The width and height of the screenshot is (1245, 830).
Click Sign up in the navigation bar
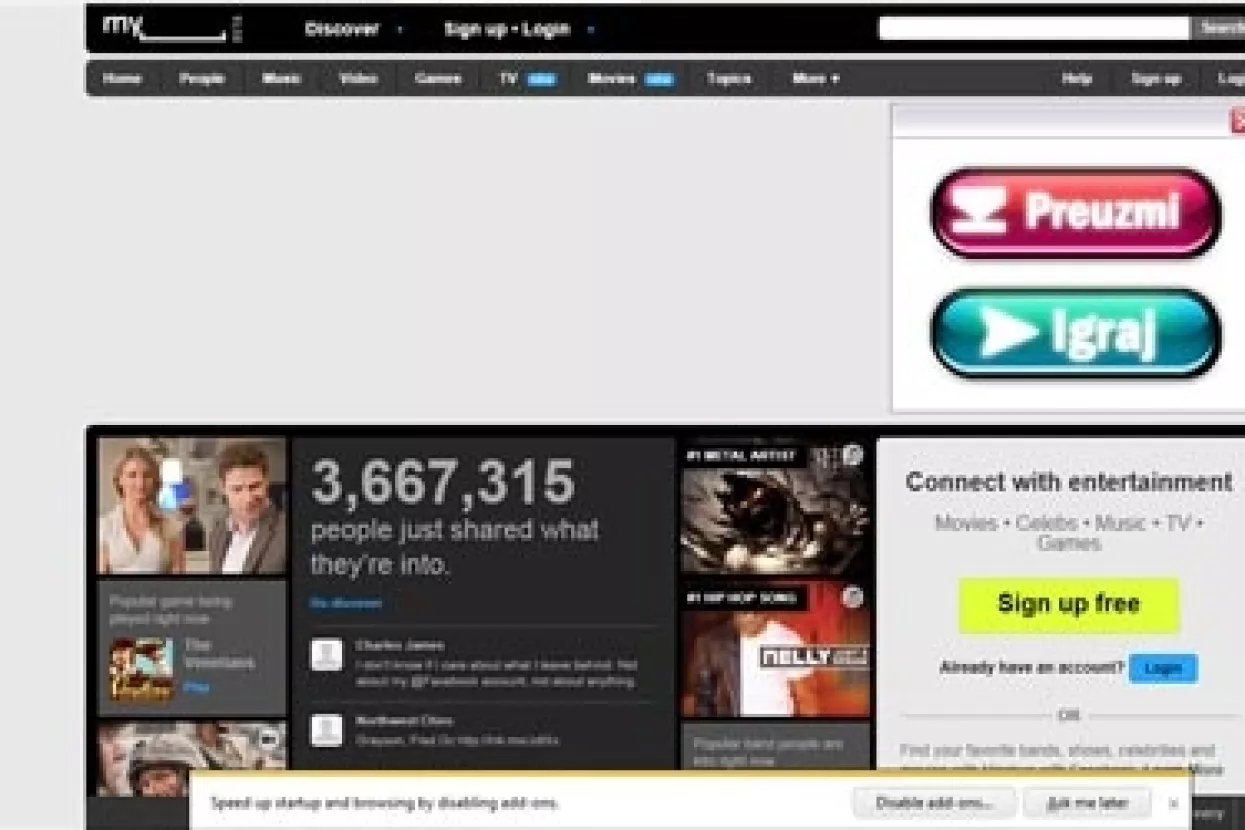click(x=1155, y=78)
